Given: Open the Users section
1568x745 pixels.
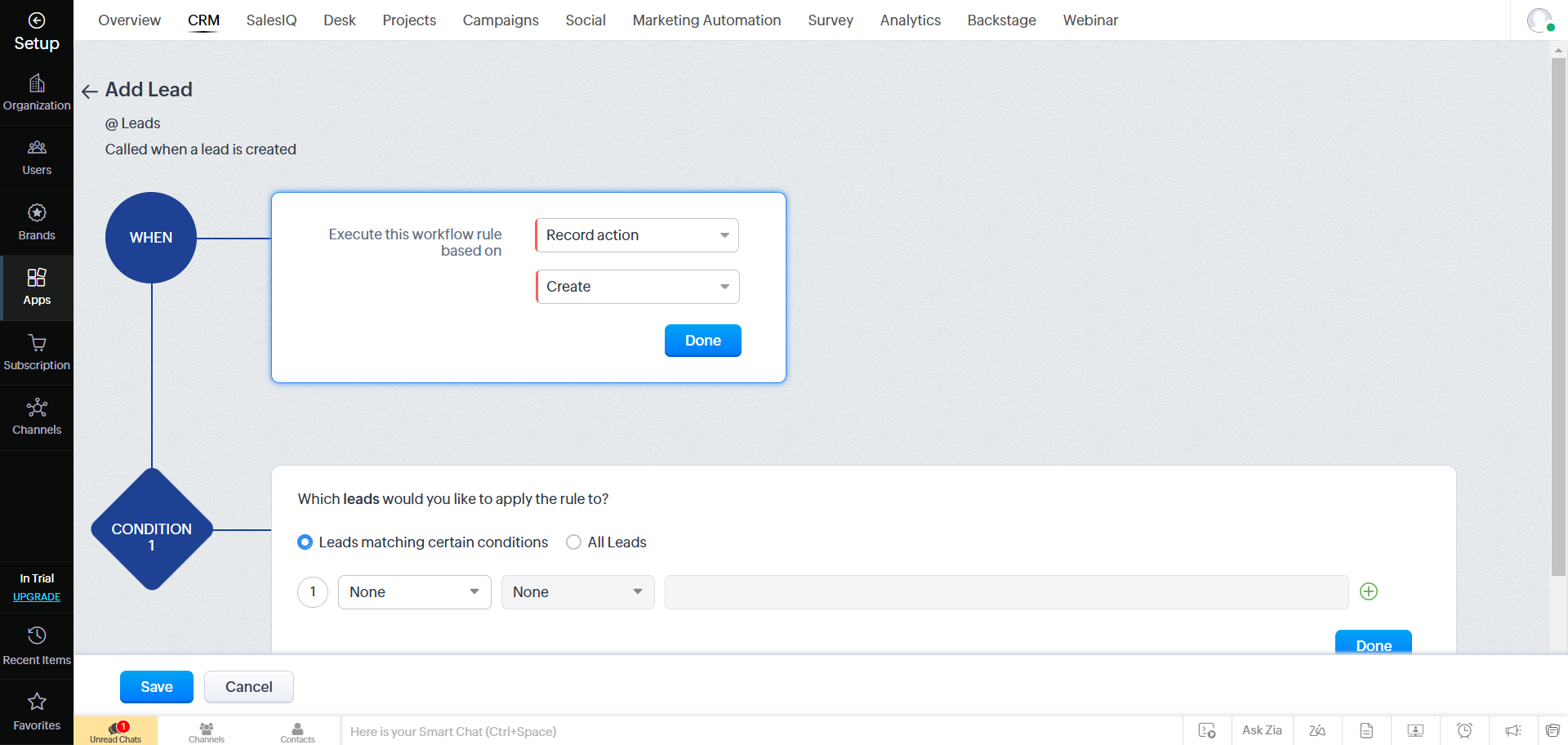Looking at the screenshot, I should tap(37, 158).
